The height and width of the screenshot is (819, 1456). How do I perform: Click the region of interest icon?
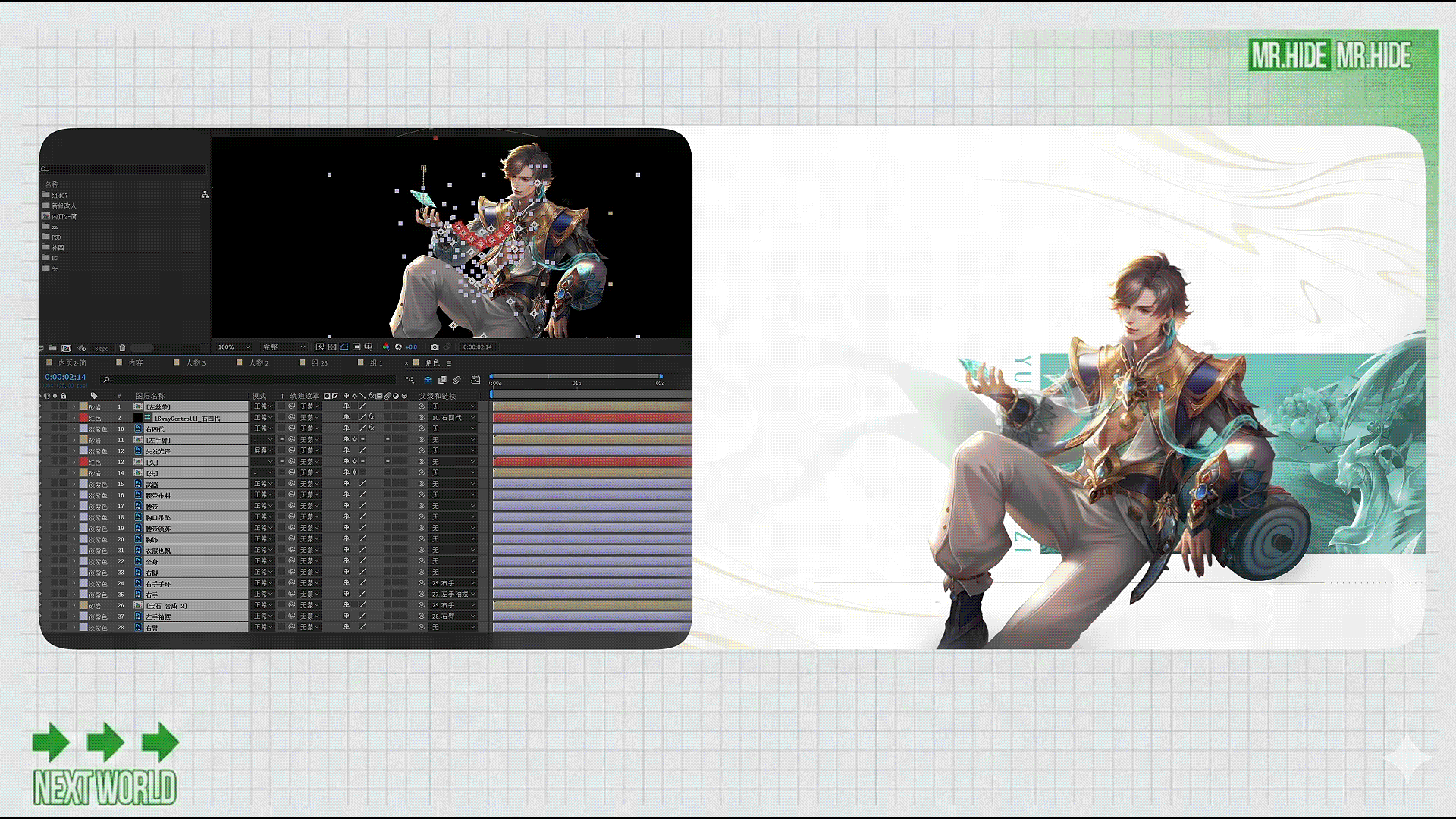pyautogui.click(x=356, y=347)
